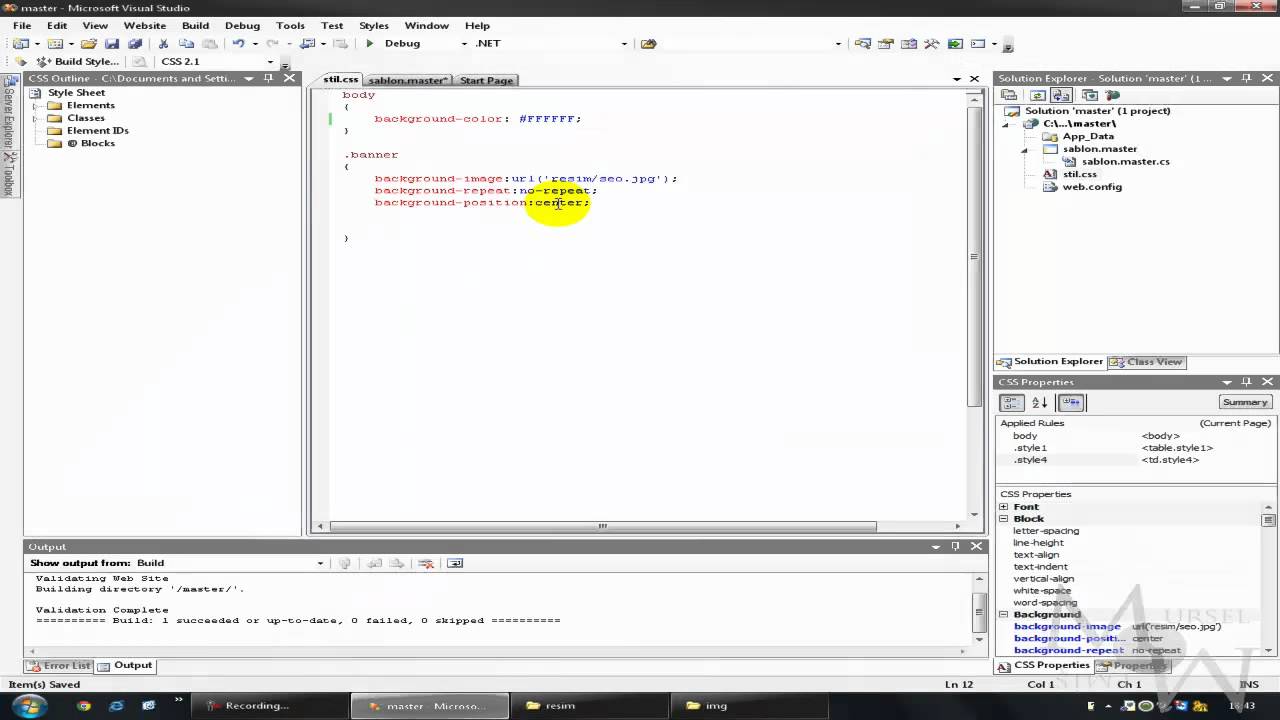Open Server Explorer from the left sidebar tab
The image size is (1280, 720).
click(x=9, y=114)
